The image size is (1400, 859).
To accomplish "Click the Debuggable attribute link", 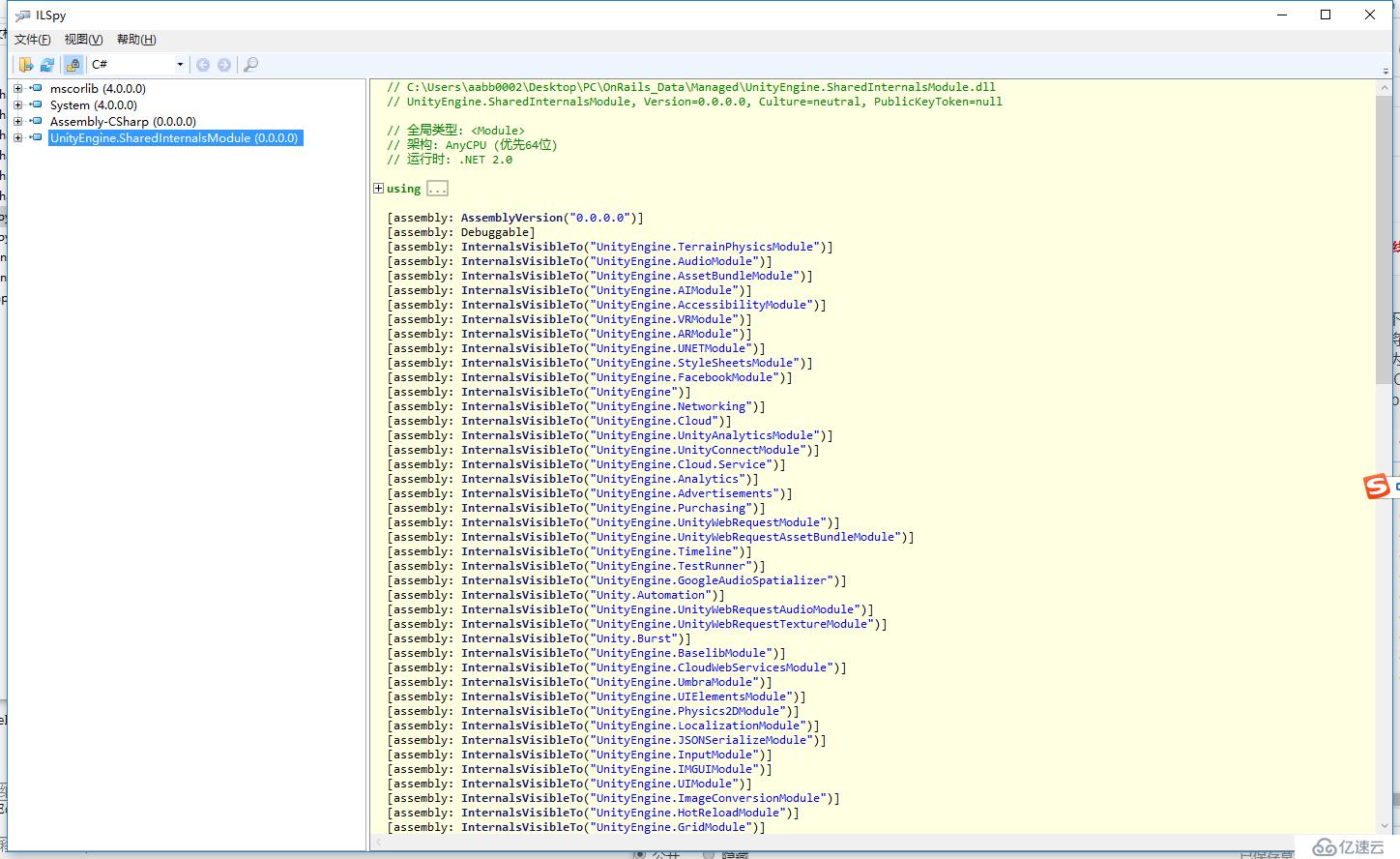I will pos(495,232).
